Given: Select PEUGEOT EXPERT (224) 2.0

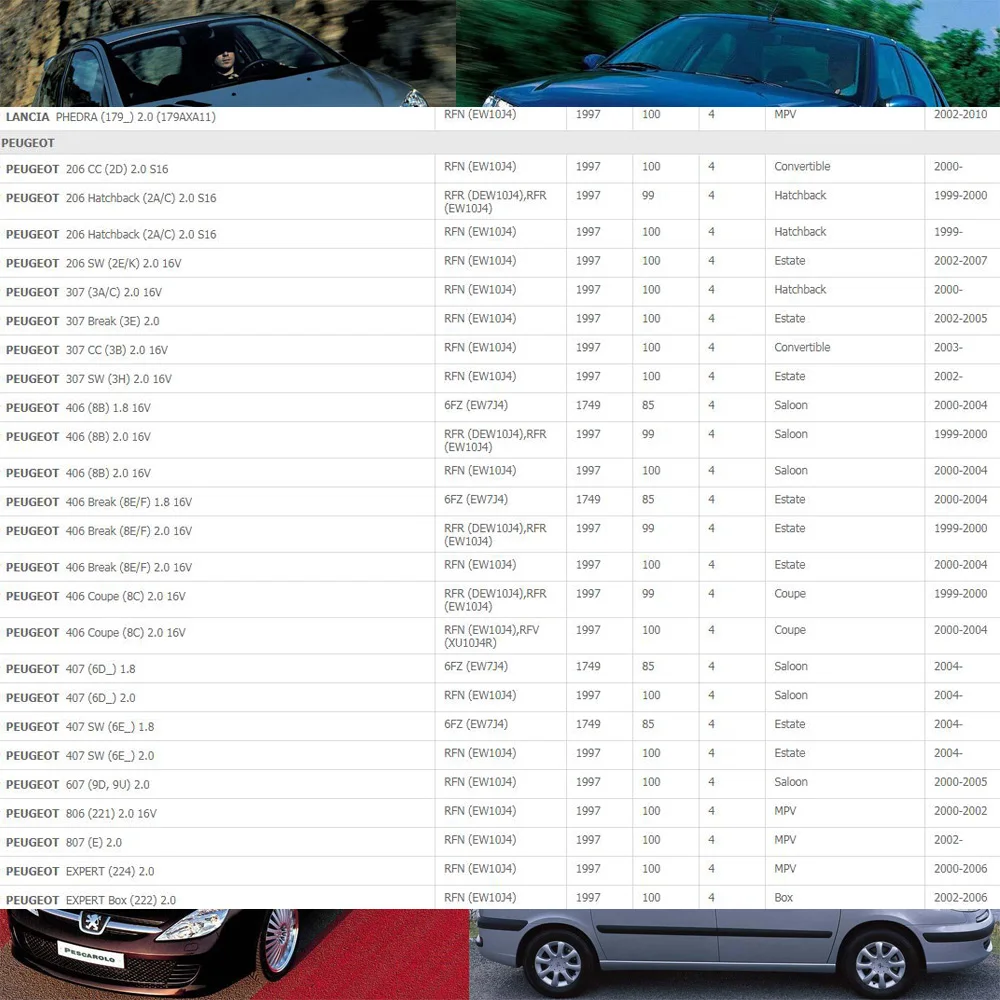Looking at the screenshot, I should click(x=80, y=871).
